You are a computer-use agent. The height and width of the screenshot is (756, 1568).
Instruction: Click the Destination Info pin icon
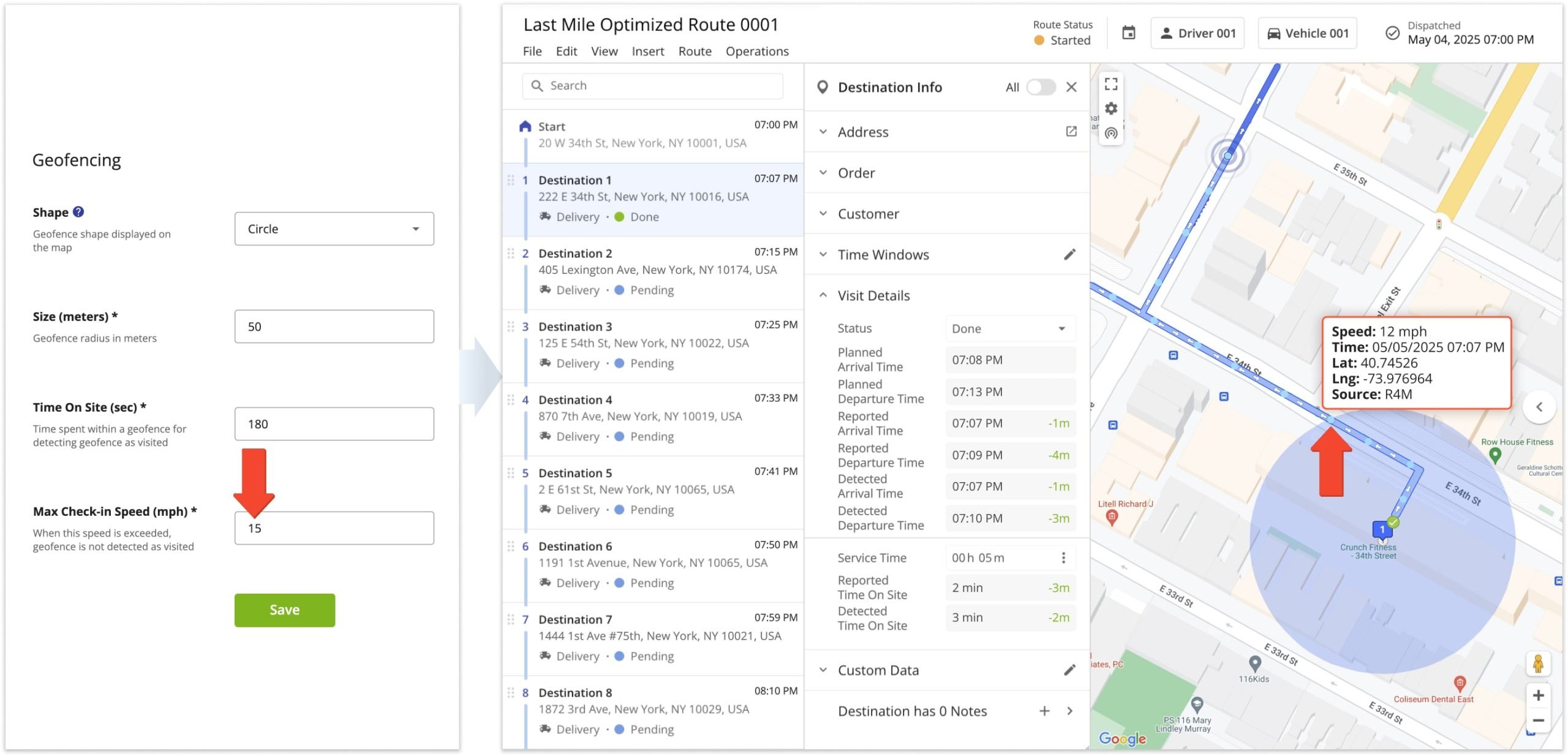pyautogui.click(x=823, y=88)
